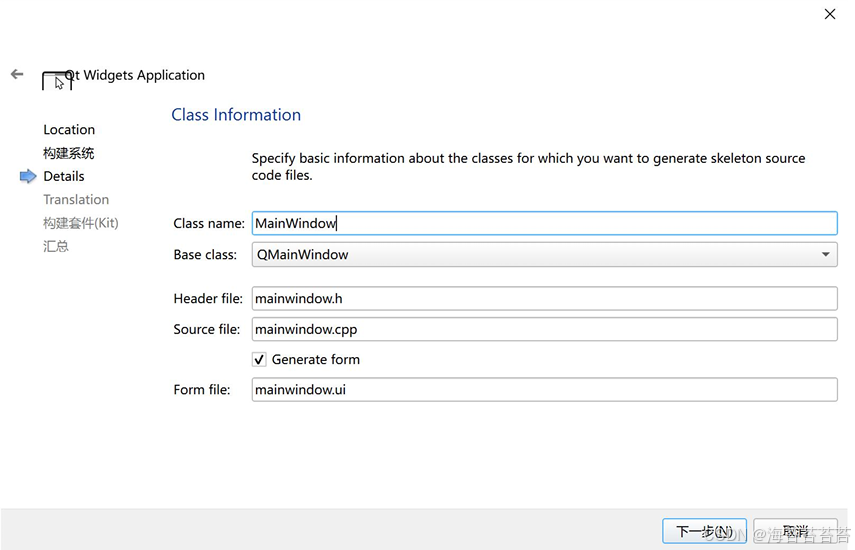This screenshot has height=550, width=855.
Task: Click the Source file field mainwindow.cpp
Action: (x=544, y=329)
